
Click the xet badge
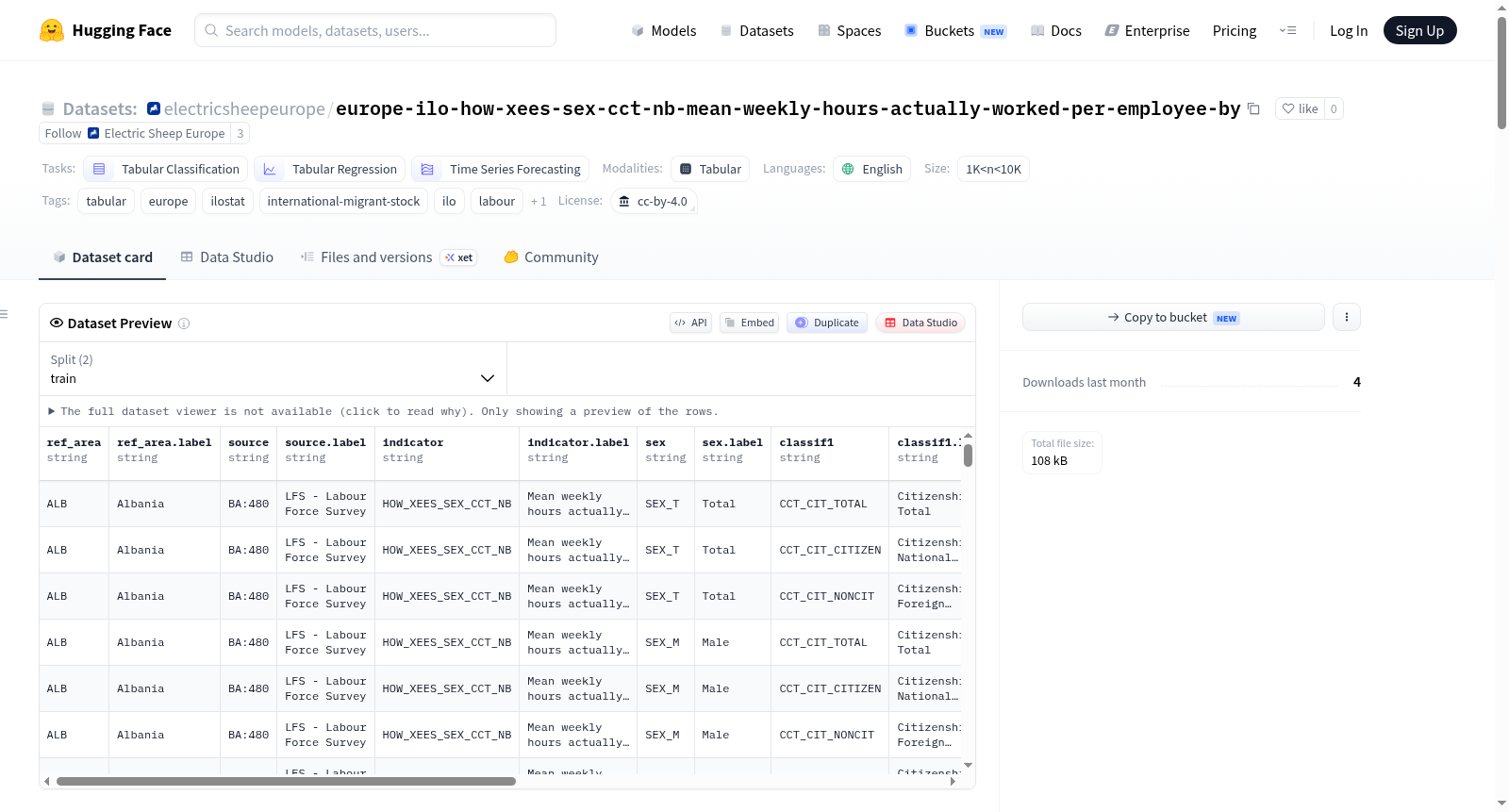459,257
